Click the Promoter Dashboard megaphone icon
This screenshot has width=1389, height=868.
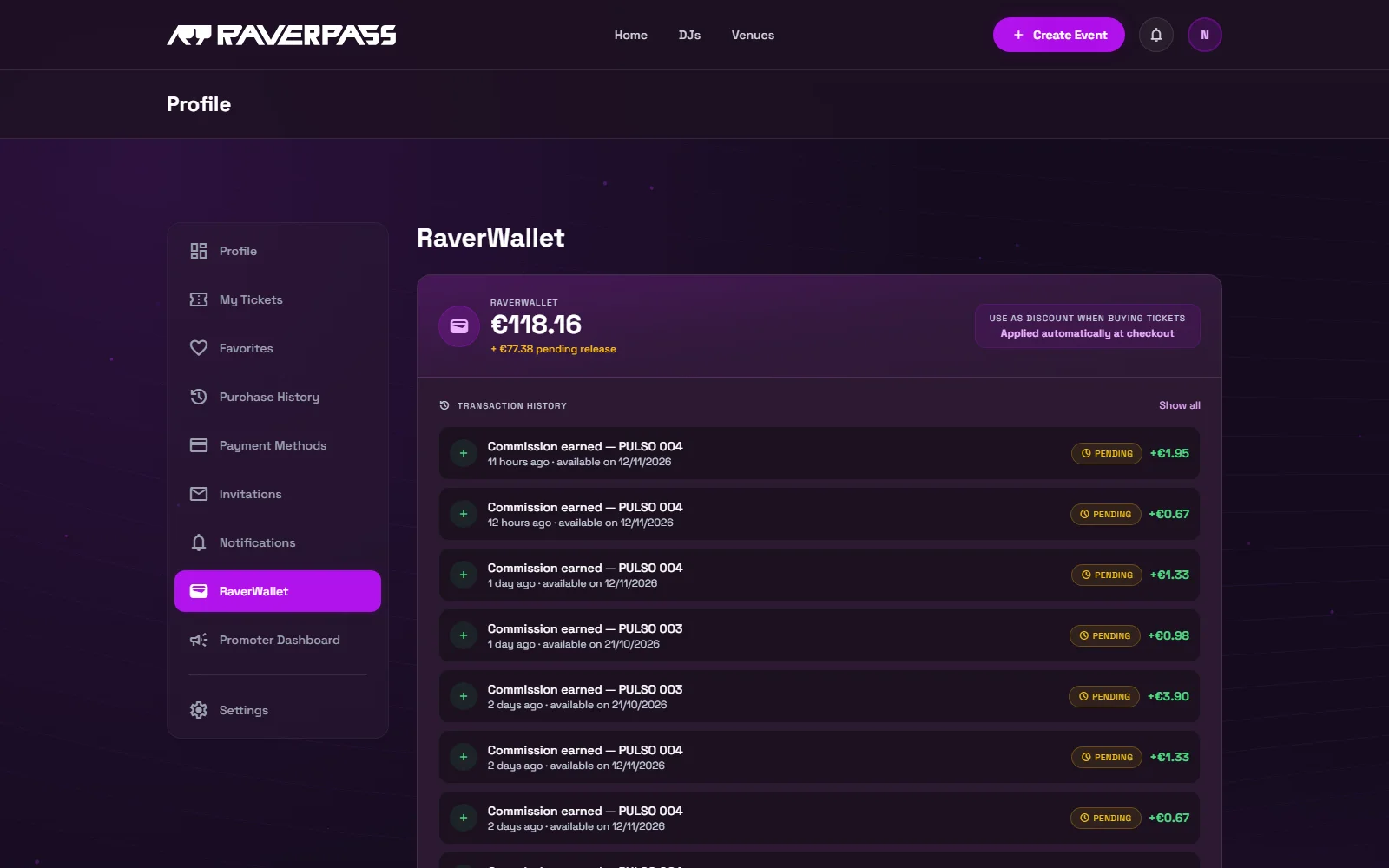199,640
